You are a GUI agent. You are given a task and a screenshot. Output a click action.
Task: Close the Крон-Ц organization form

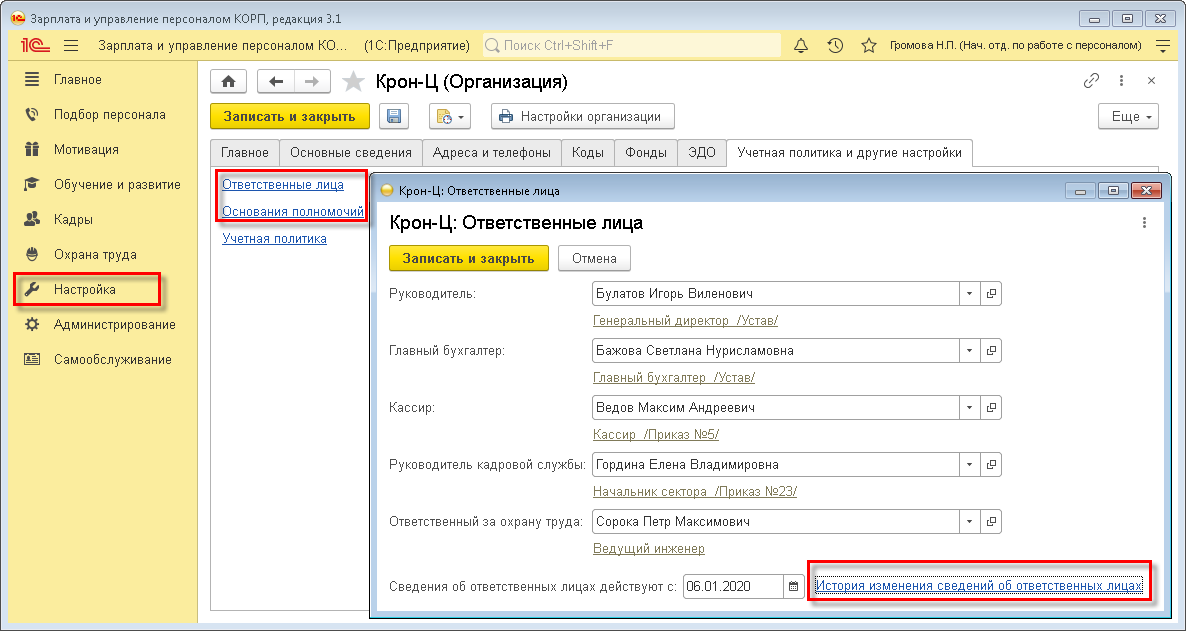point(1151,81)
